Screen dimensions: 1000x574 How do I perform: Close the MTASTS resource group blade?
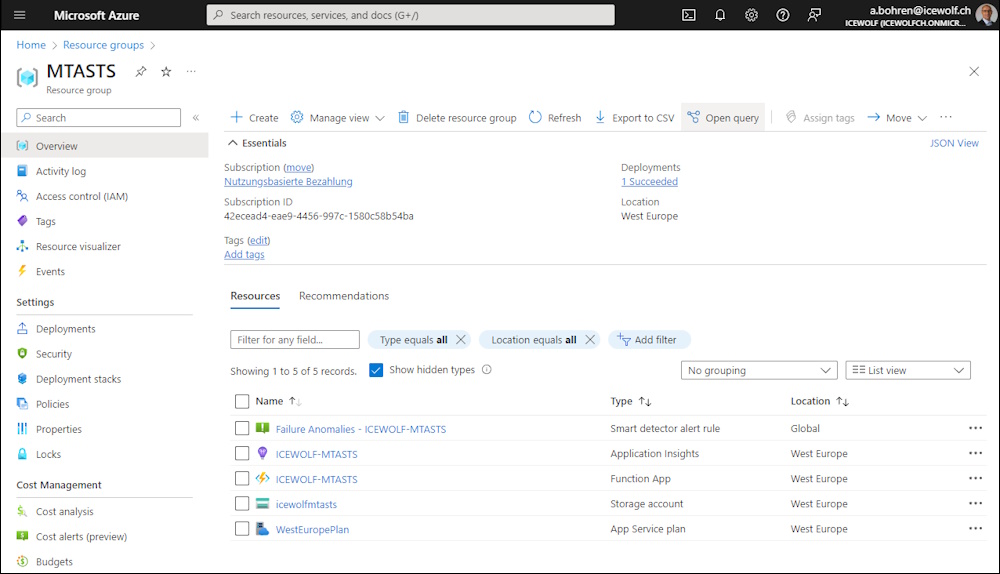click(974, 71)
